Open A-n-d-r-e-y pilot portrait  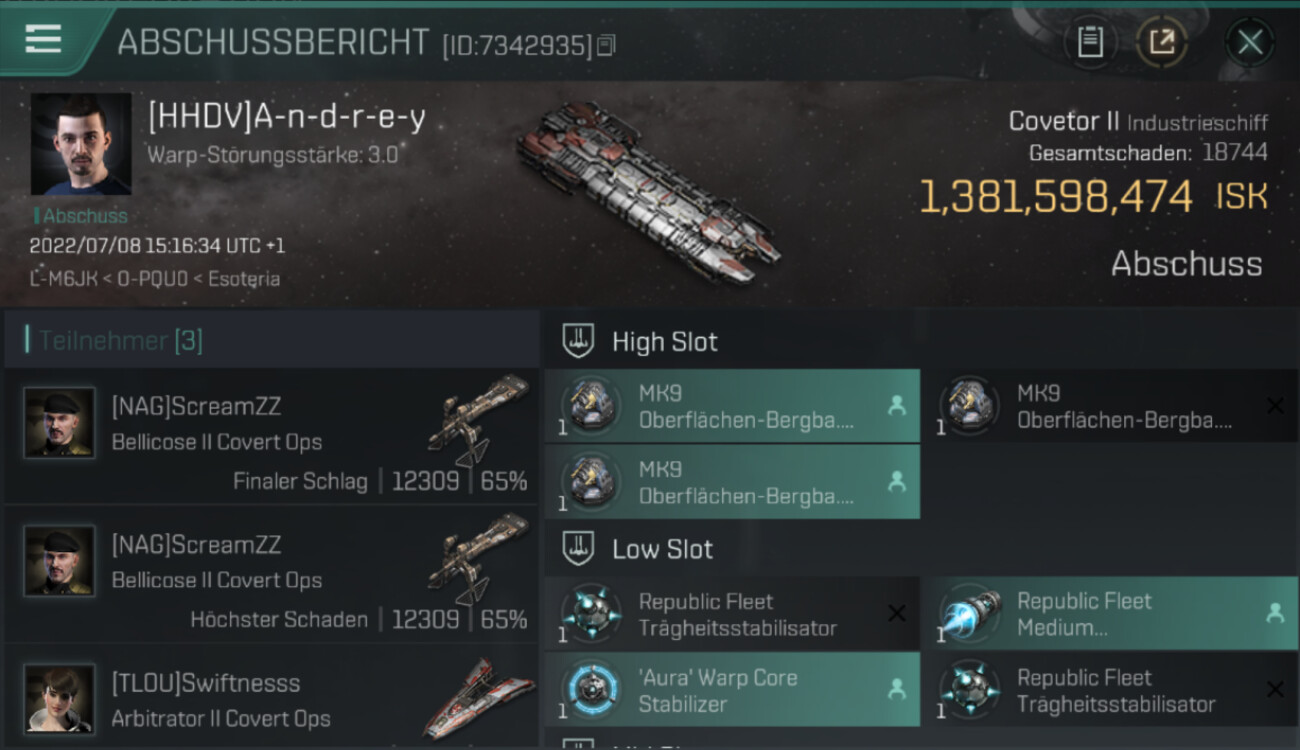[80, 144]
